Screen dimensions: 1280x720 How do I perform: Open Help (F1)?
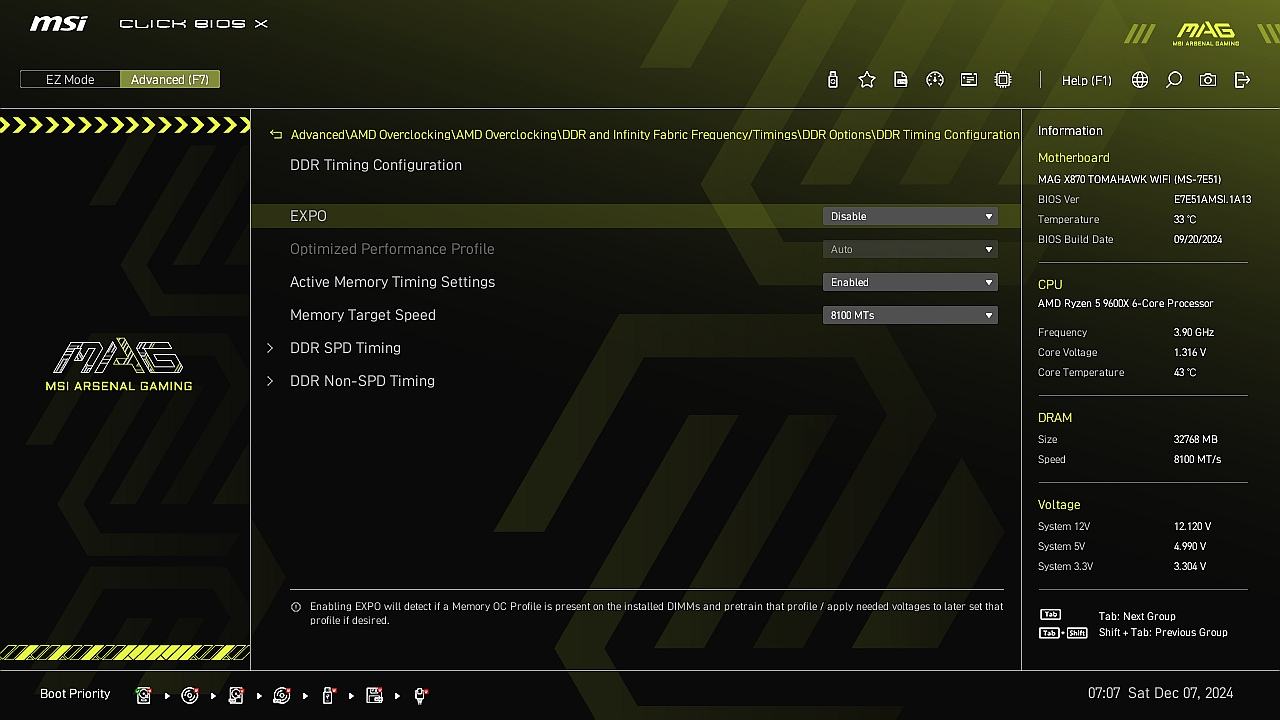click(1087, 80)
